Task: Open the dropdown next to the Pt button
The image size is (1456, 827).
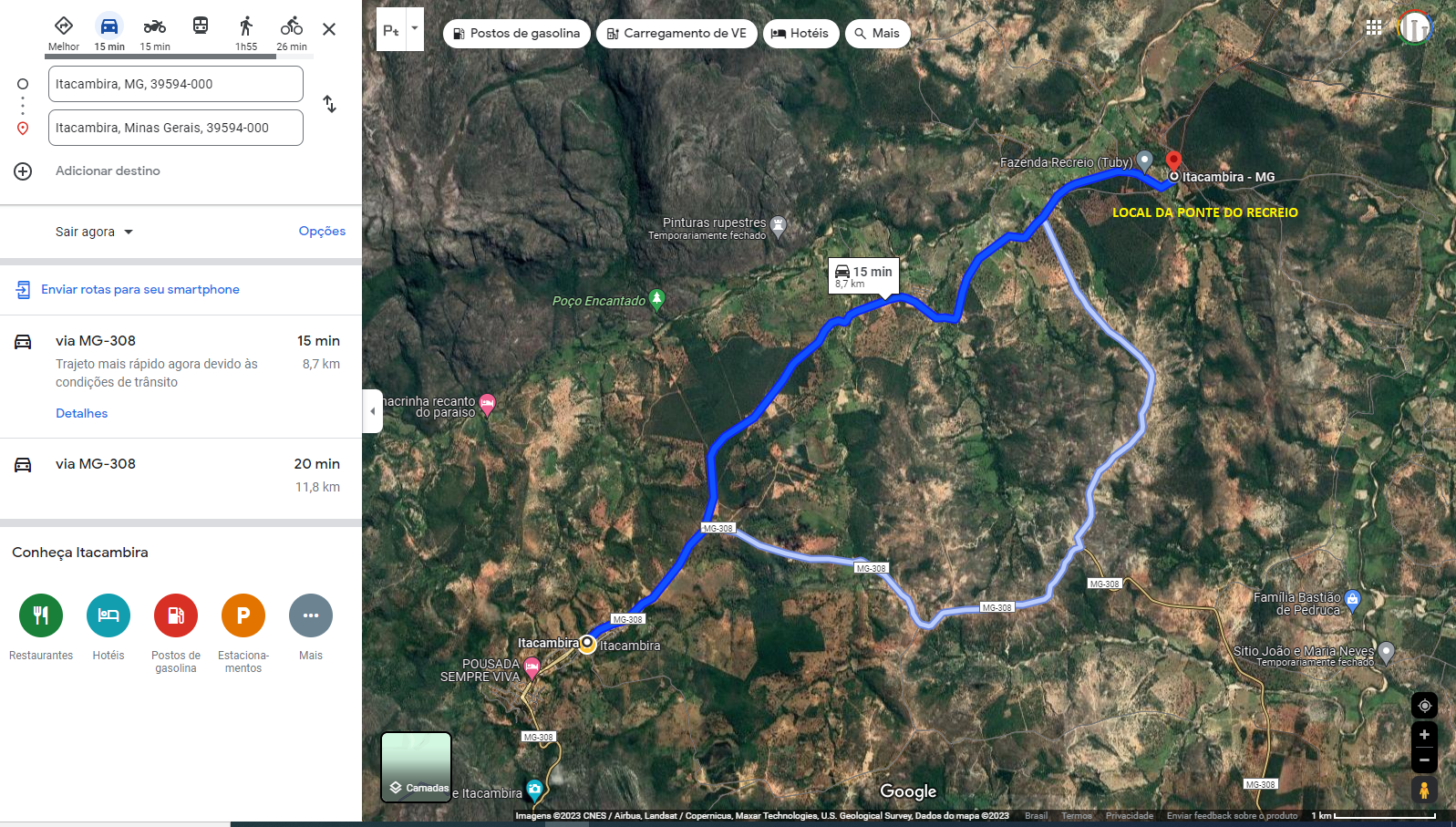Action: [415, 29]
